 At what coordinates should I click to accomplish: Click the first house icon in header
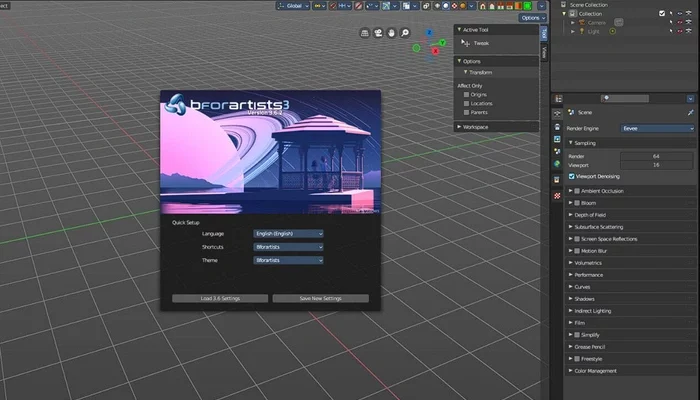(483, 6)
